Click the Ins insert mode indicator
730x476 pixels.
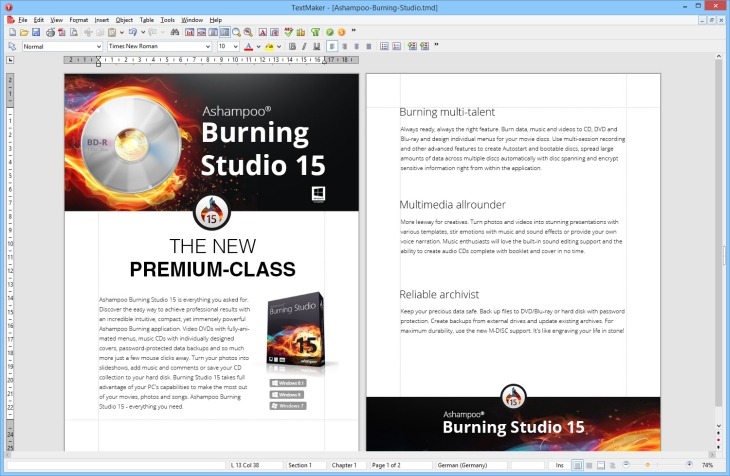click(x=560, y=465)
